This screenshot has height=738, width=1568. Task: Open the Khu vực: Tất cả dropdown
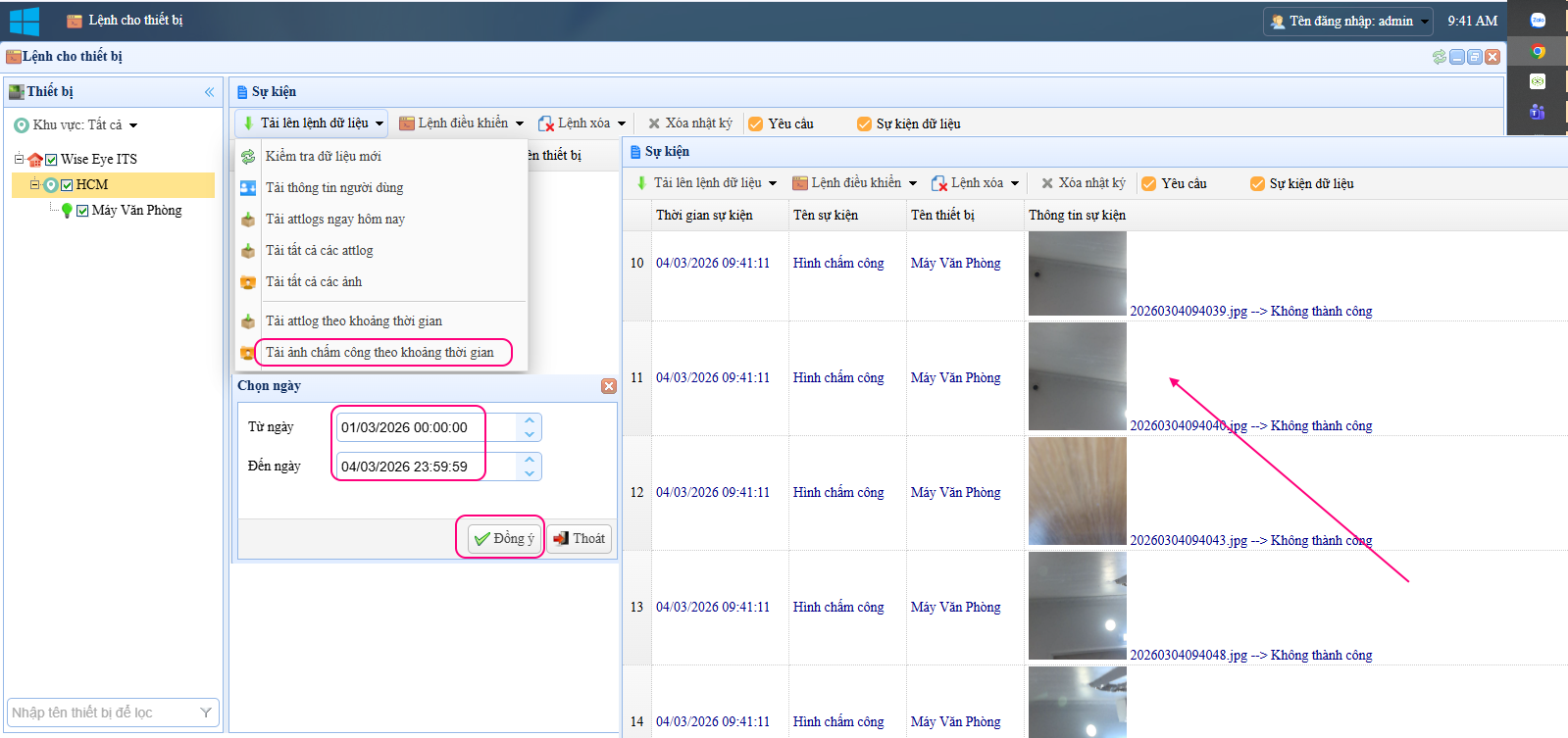[76, 125]
